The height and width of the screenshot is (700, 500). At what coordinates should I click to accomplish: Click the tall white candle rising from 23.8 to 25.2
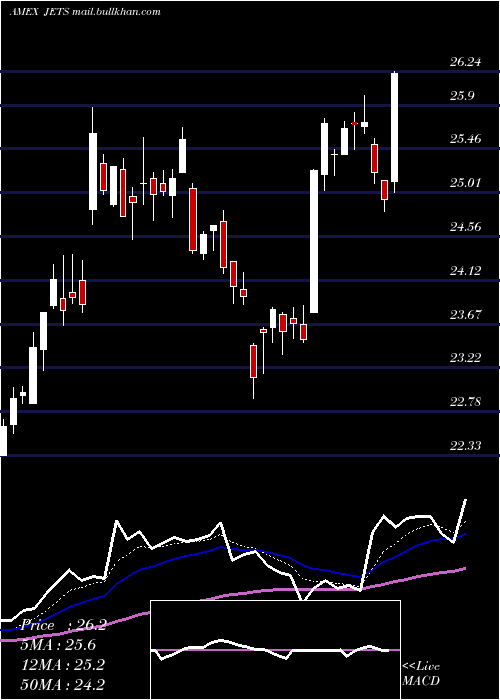[314, 241]
